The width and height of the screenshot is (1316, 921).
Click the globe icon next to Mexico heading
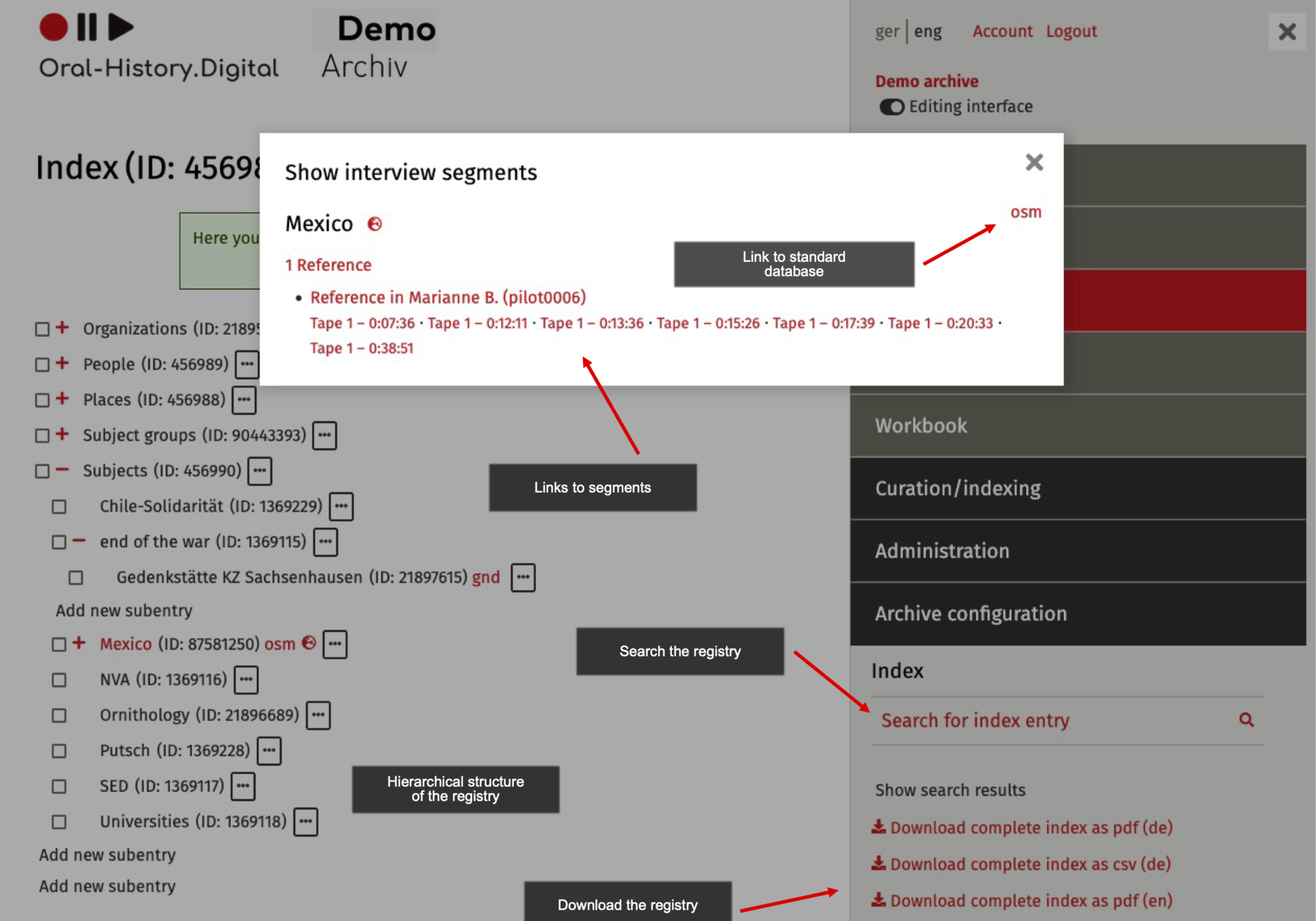pyautogui.click(x=374, y=224)
